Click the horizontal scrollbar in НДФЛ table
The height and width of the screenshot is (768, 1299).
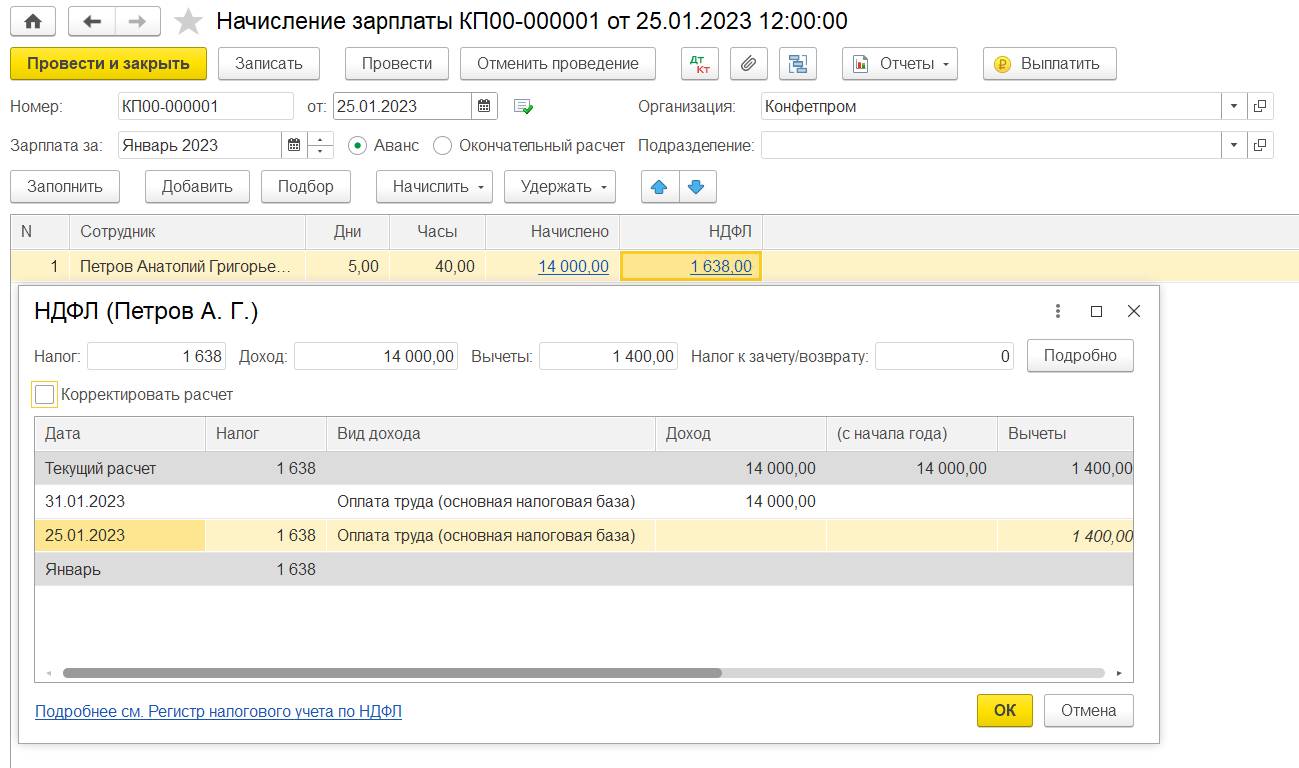point(391,674)
